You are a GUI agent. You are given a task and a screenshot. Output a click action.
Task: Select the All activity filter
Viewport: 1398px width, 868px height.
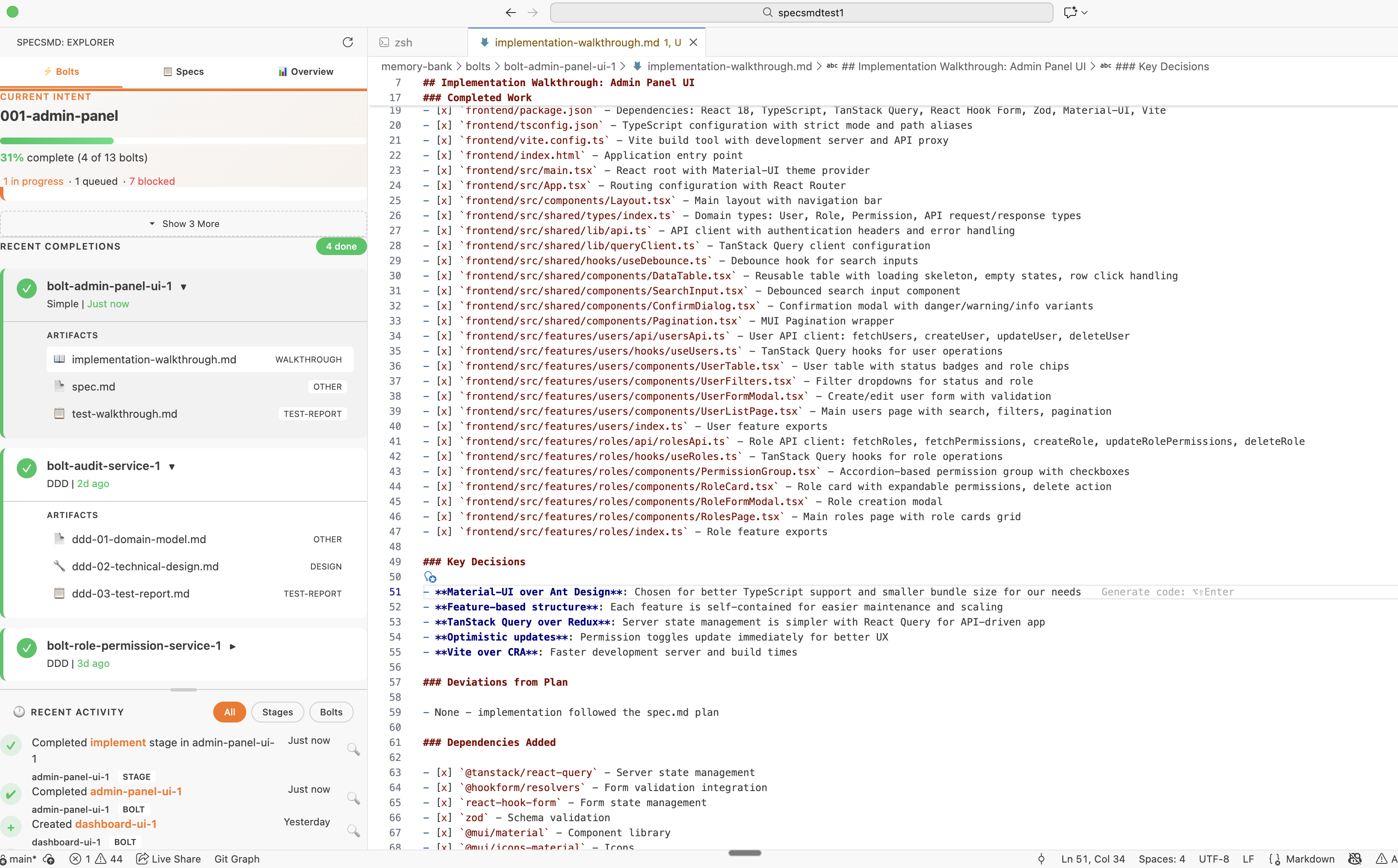pos(230,712)
